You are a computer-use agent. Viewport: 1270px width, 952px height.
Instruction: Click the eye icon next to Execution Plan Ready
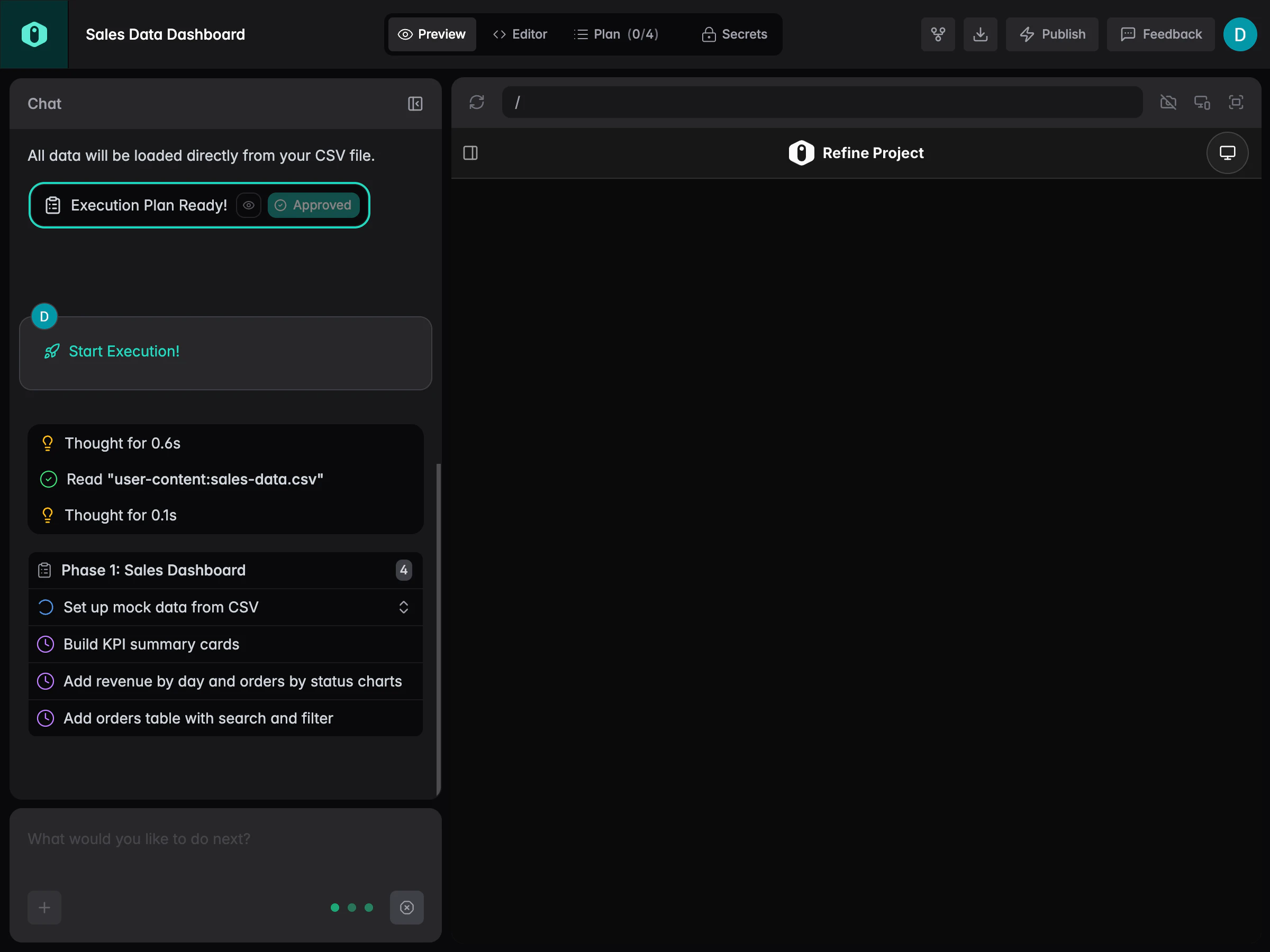249,205
